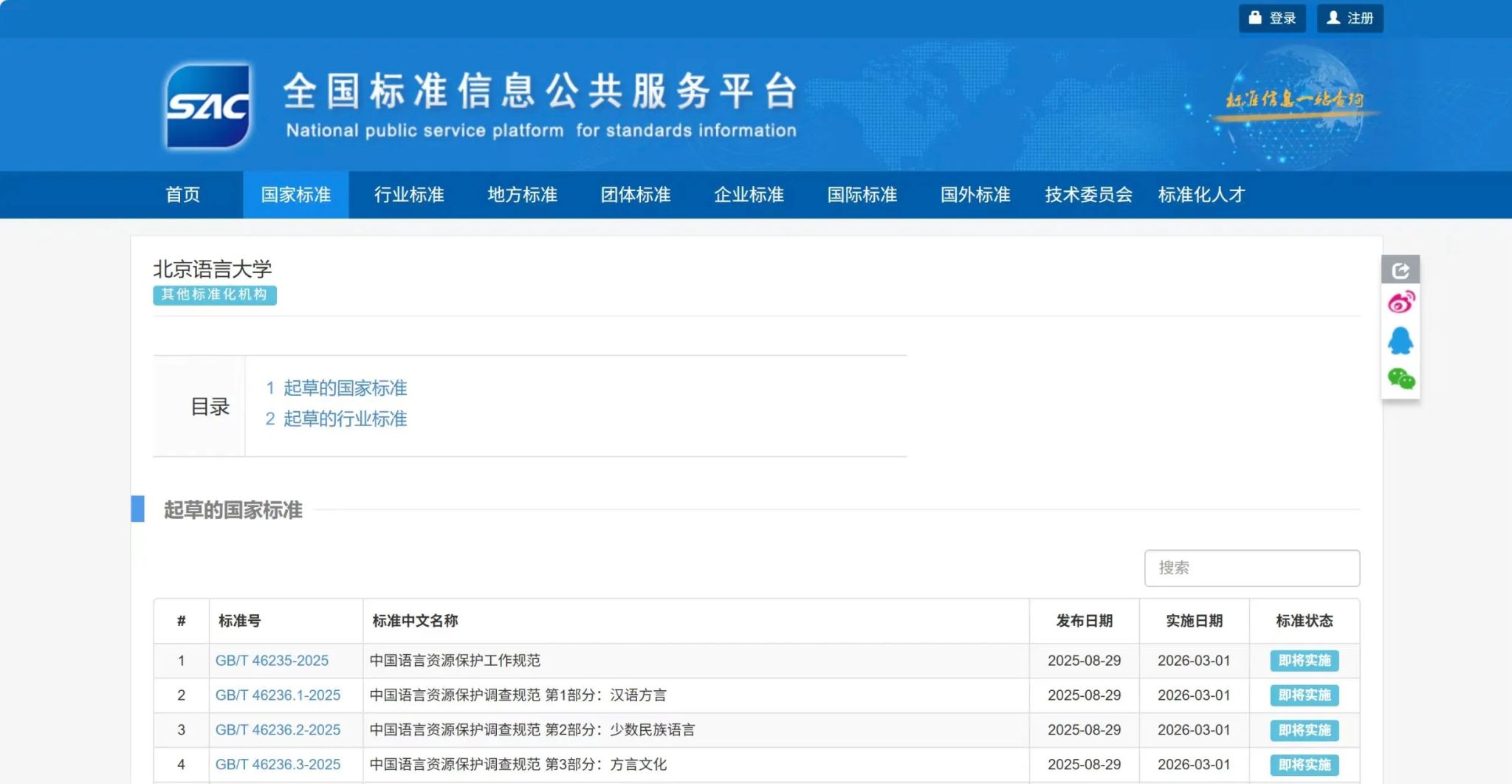
Task: Open the 首页 home menu item
Action: click(182, 195)
